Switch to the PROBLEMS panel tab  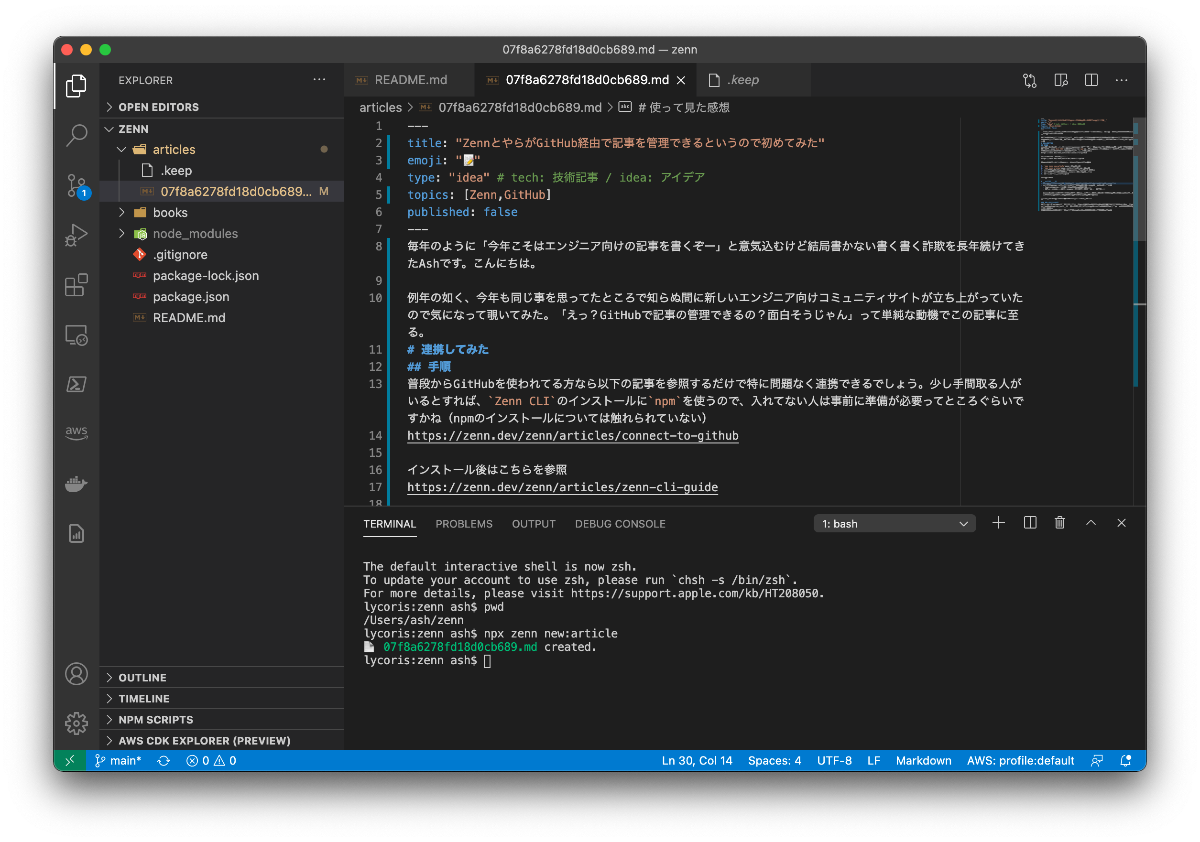point(464,524)
